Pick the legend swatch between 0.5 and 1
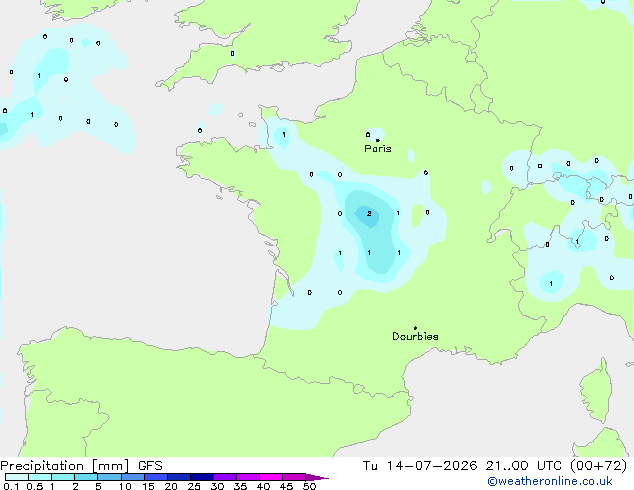Screen dimensions: 634x490 point(40,477)
